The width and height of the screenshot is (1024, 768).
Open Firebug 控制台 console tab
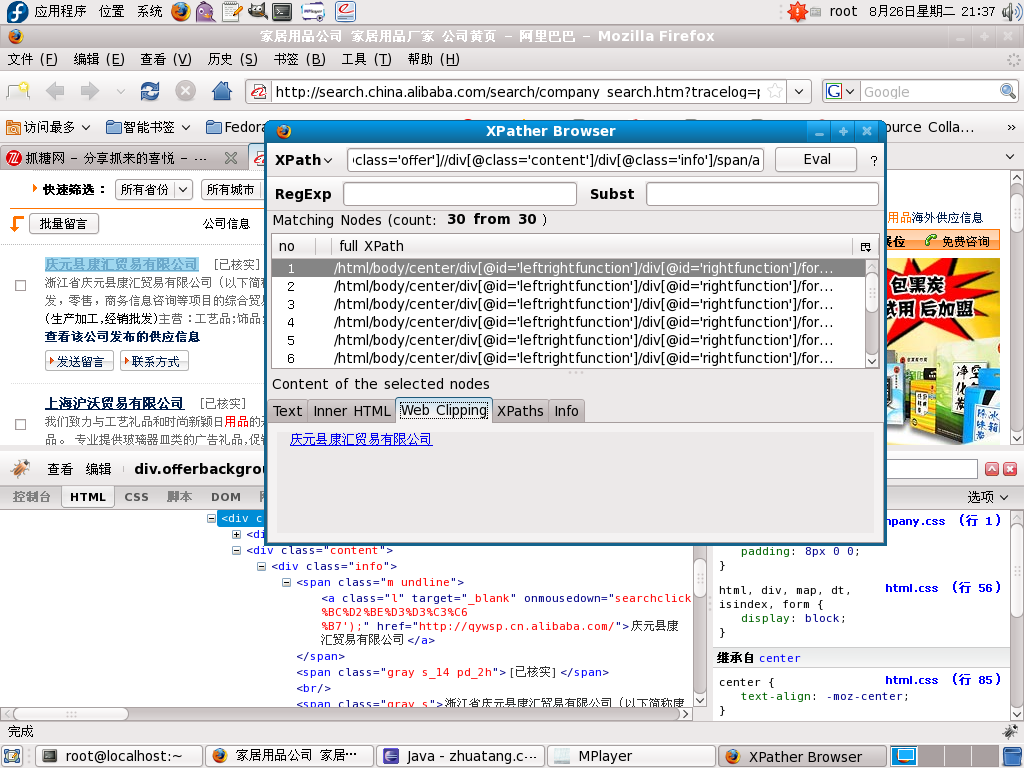[x=31, y=497]
